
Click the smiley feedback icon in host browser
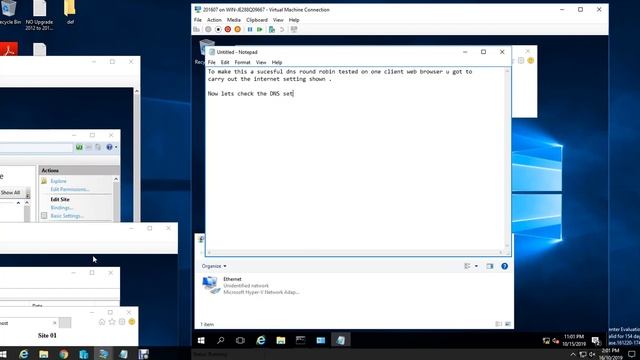(131, 322)
